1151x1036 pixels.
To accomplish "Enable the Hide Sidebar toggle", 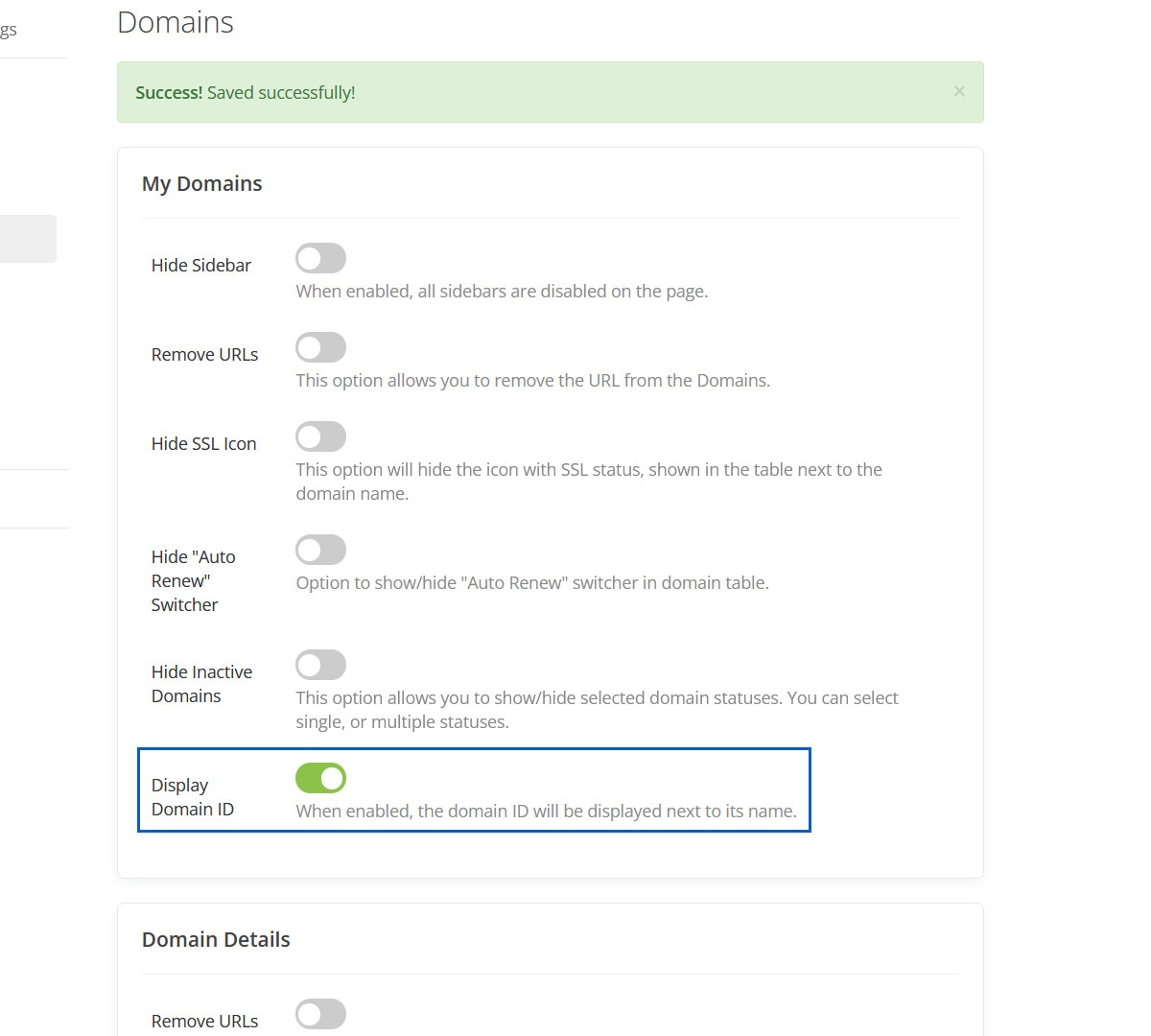I will [x=320, y=258].
